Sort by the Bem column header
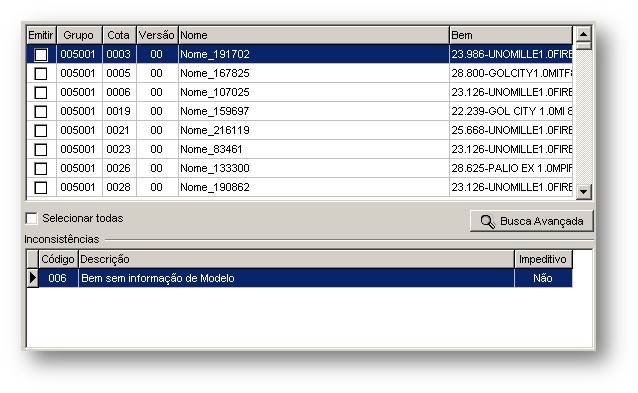Screen dimensions: 638x393 [511, 35]
